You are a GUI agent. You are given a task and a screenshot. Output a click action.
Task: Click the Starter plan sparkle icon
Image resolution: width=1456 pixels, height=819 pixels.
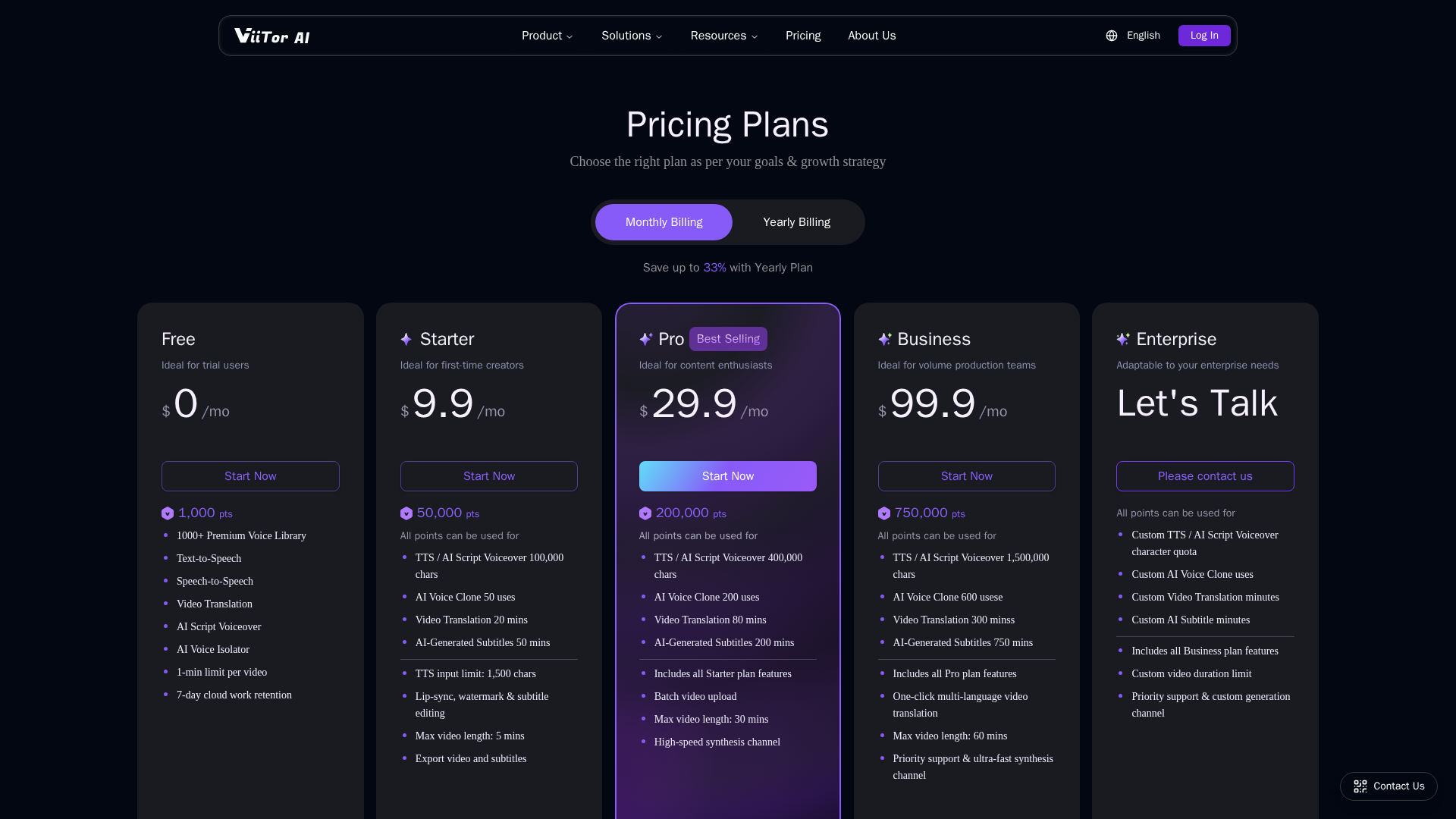406,339
